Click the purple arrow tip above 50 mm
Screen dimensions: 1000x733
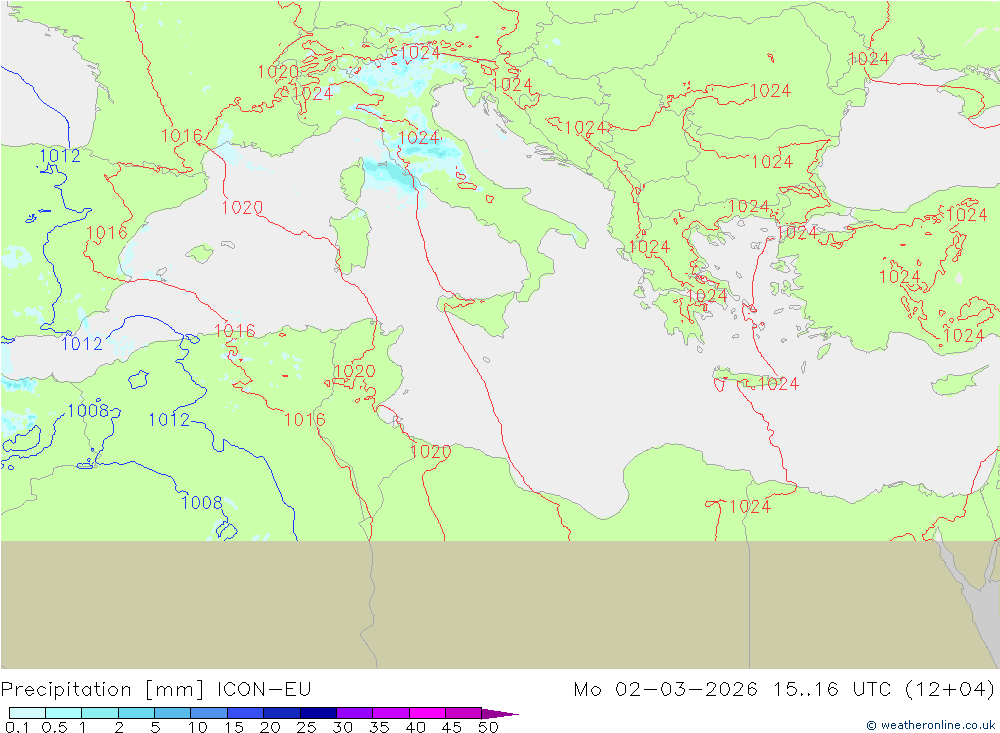tap(501, 713)
